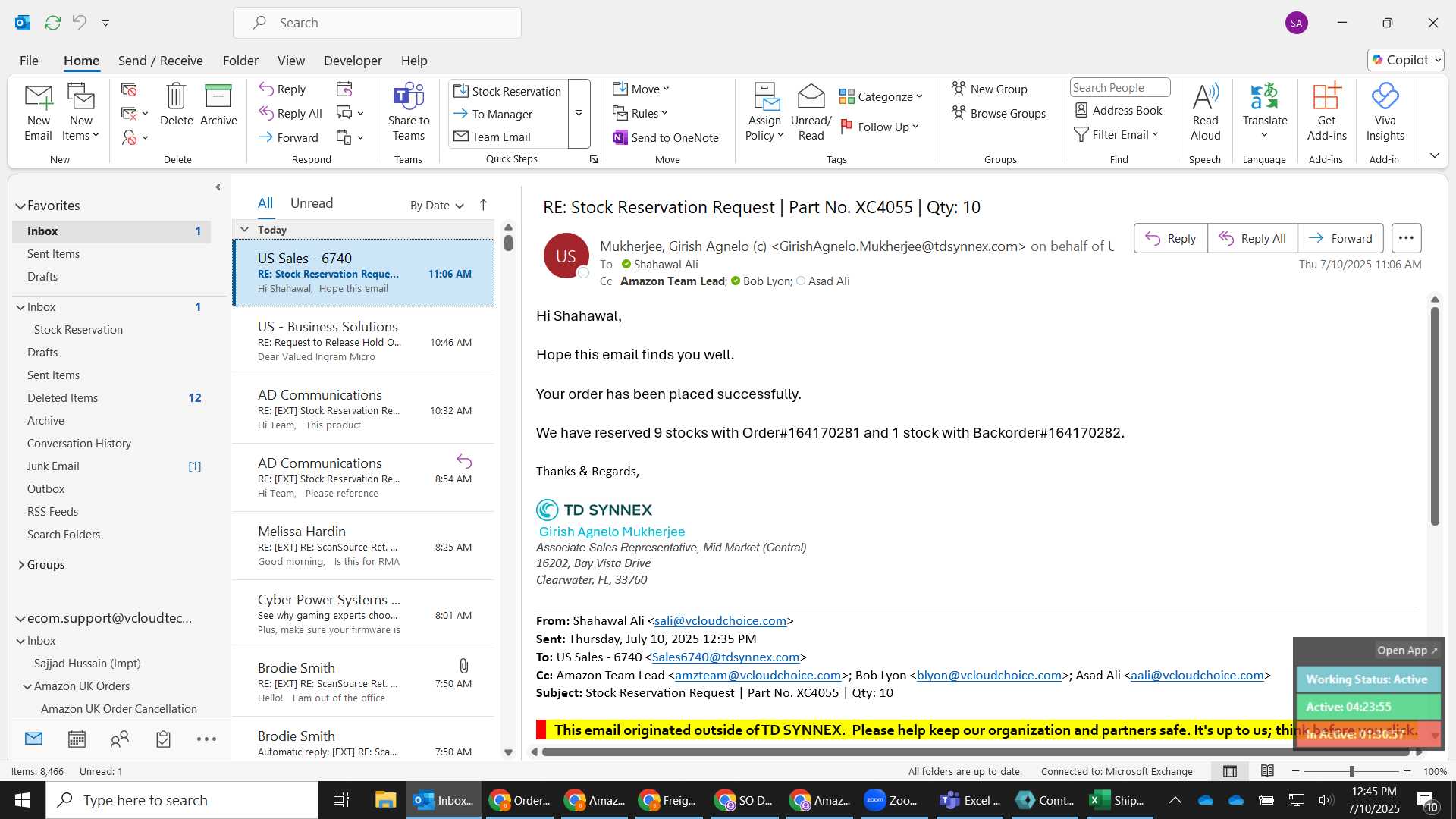Image resolution: width=1456 pixels, height=819 pixels.
Task: Click the Ignore conversation icon
Action: pos(129,89)
